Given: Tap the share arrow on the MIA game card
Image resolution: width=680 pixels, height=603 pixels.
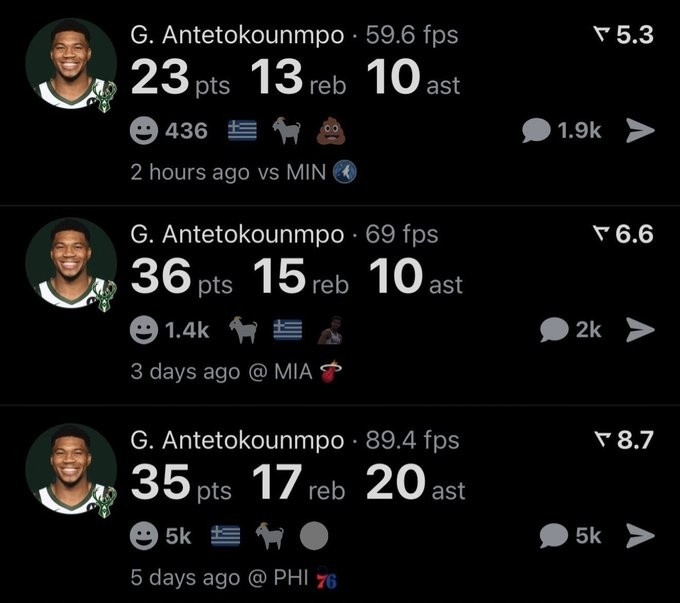Looking at the screenshot, I should 640,330.
